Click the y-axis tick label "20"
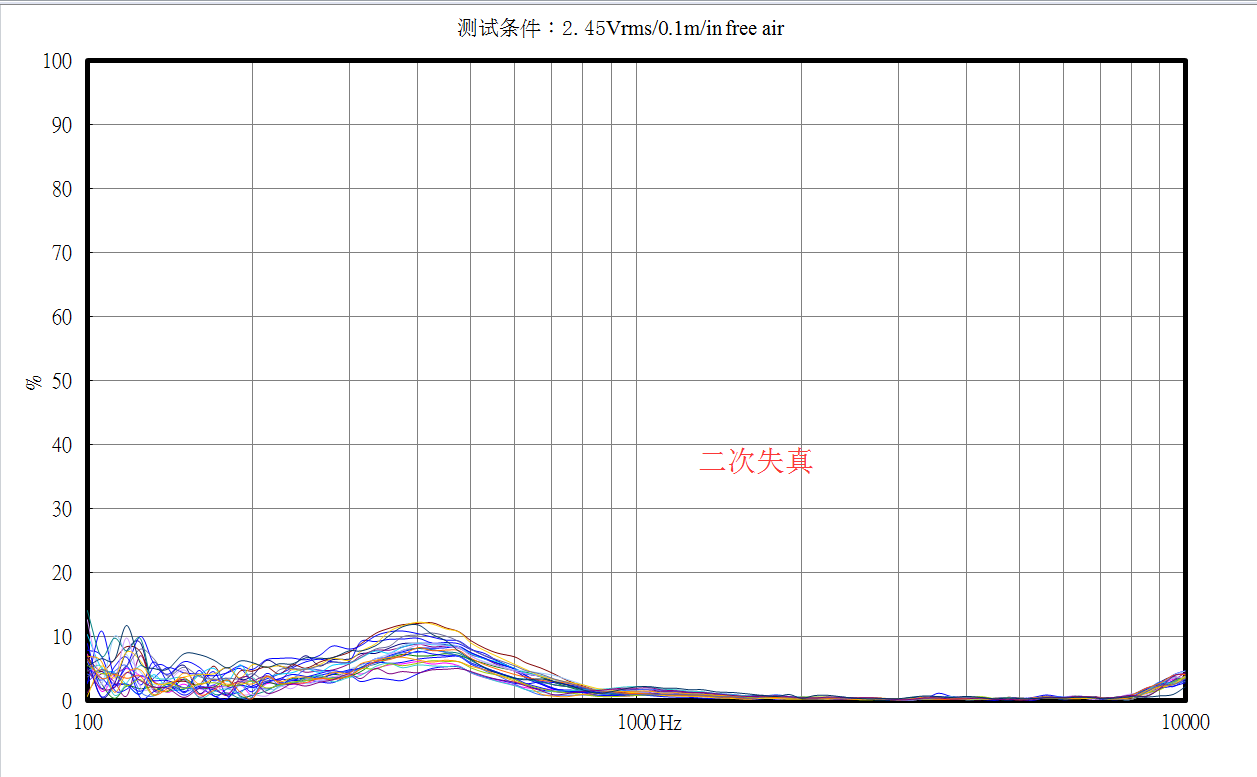The image size is (1257, 777). tap(62, 573)
